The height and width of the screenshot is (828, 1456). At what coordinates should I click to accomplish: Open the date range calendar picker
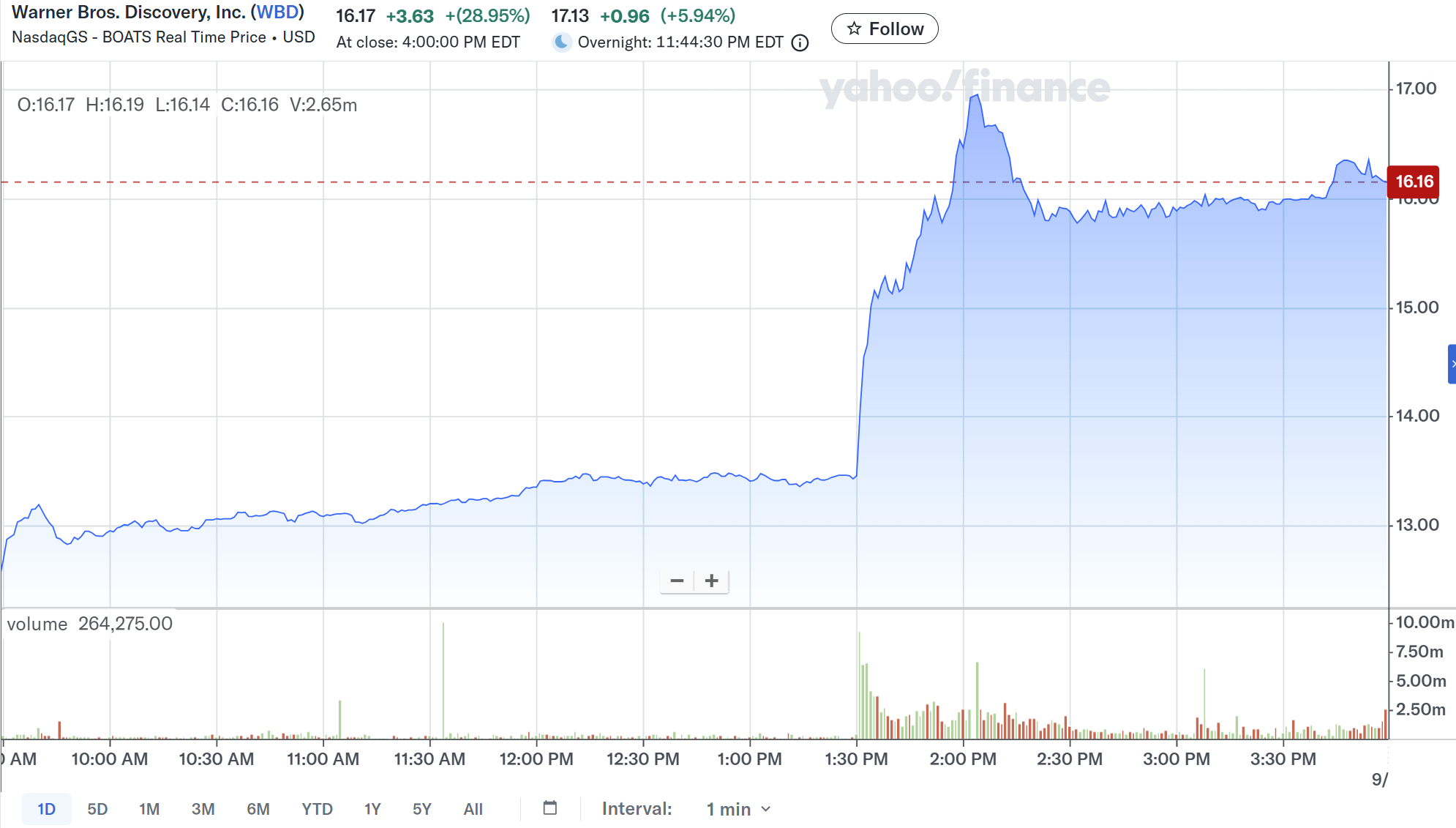(550, 808)
